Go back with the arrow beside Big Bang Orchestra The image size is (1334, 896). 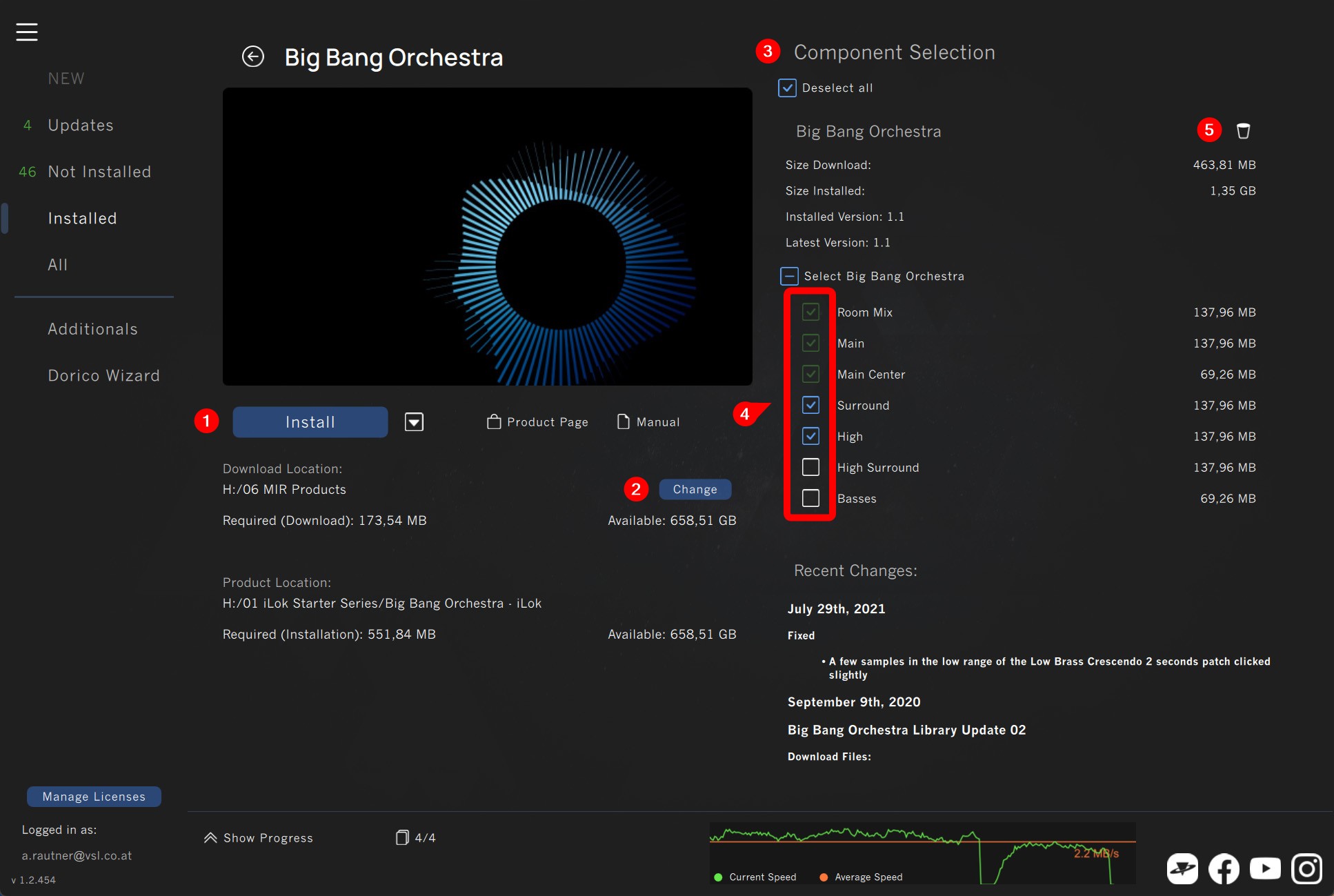[253, 57]
